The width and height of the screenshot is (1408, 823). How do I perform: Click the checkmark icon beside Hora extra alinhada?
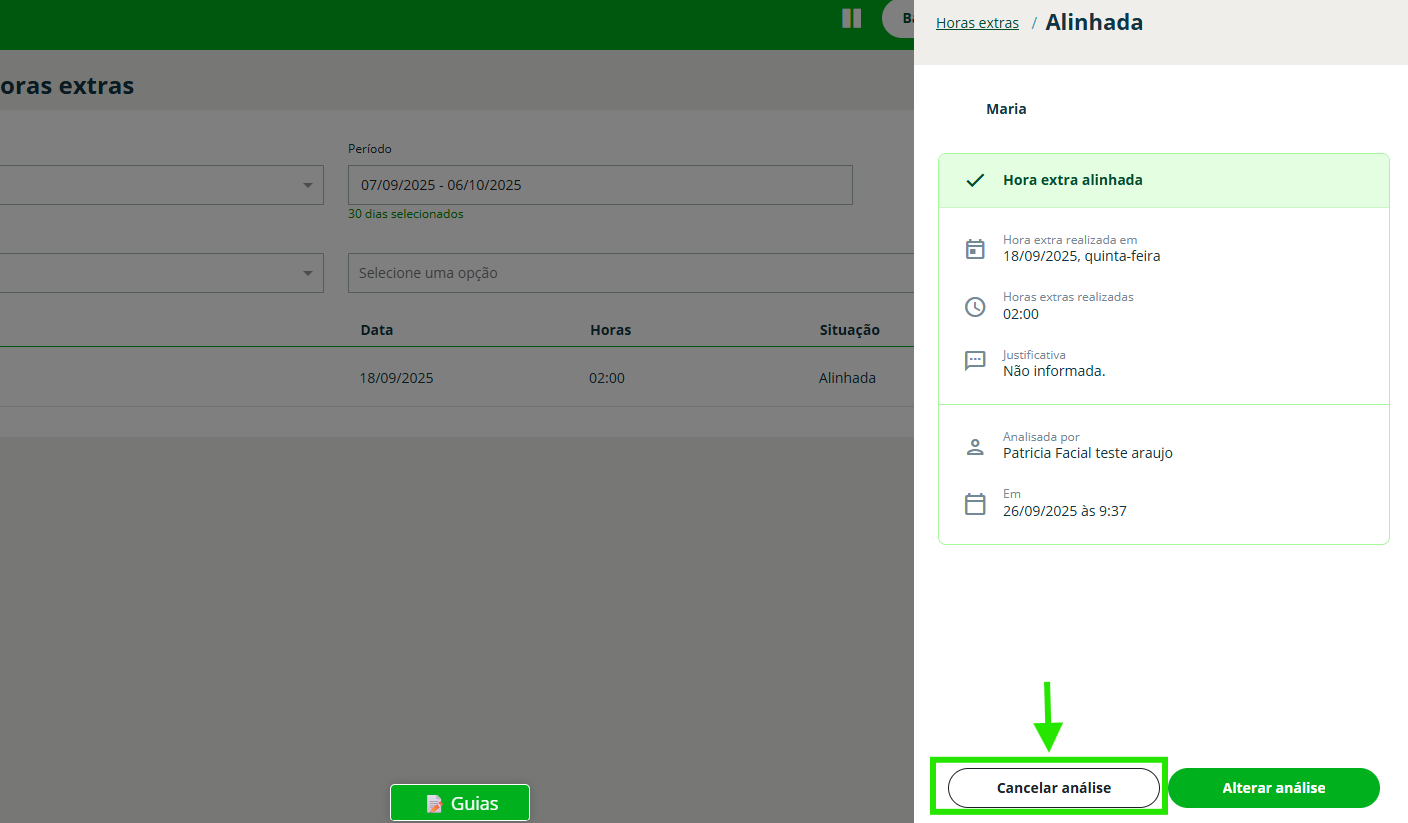click(975, 181)
